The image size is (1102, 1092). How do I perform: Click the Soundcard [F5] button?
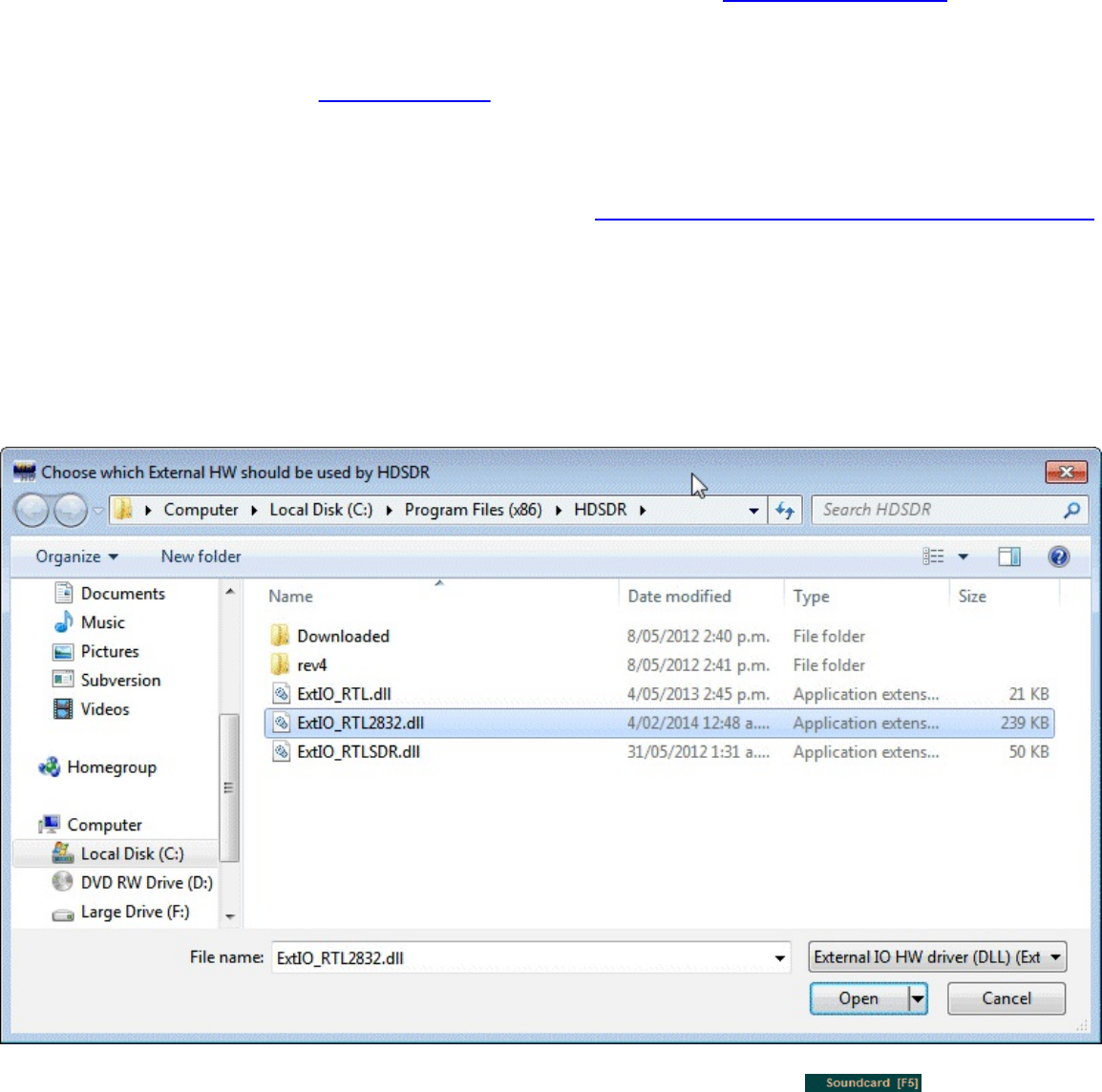point(864,1082)
